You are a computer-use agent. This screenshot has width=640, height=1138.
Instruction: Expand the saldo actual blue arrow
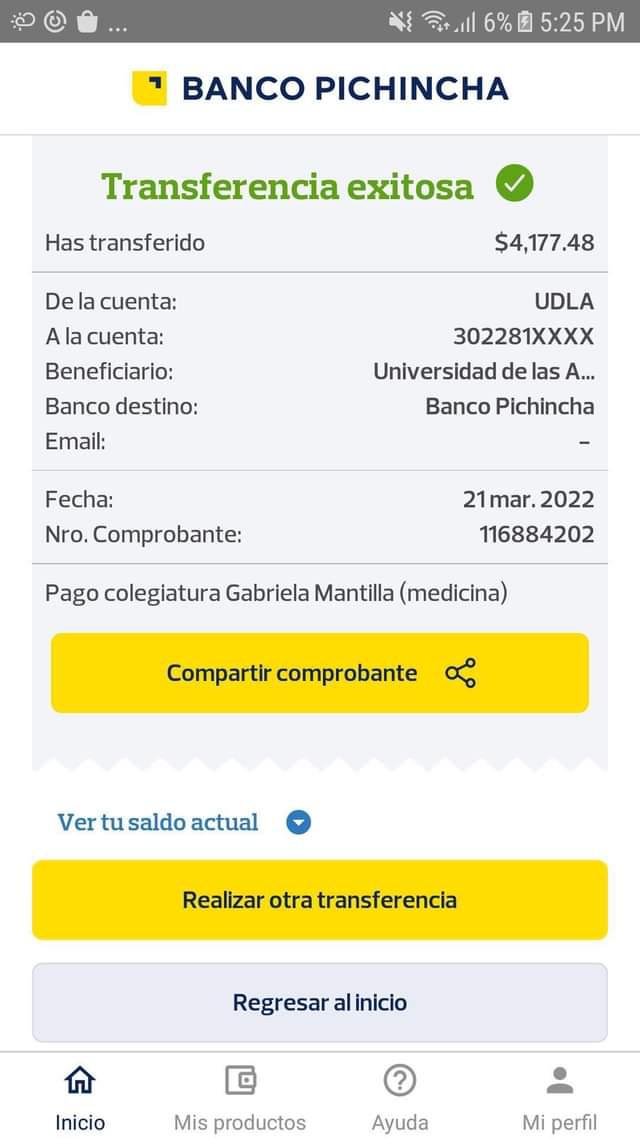[299, 822]
